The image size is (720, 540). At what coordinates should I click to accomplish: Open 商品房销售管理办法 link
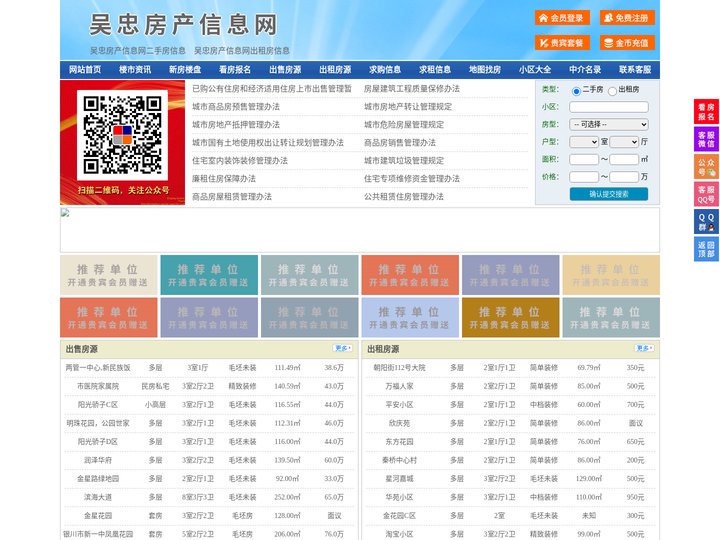pyautogui.click(x=400, y=142)
